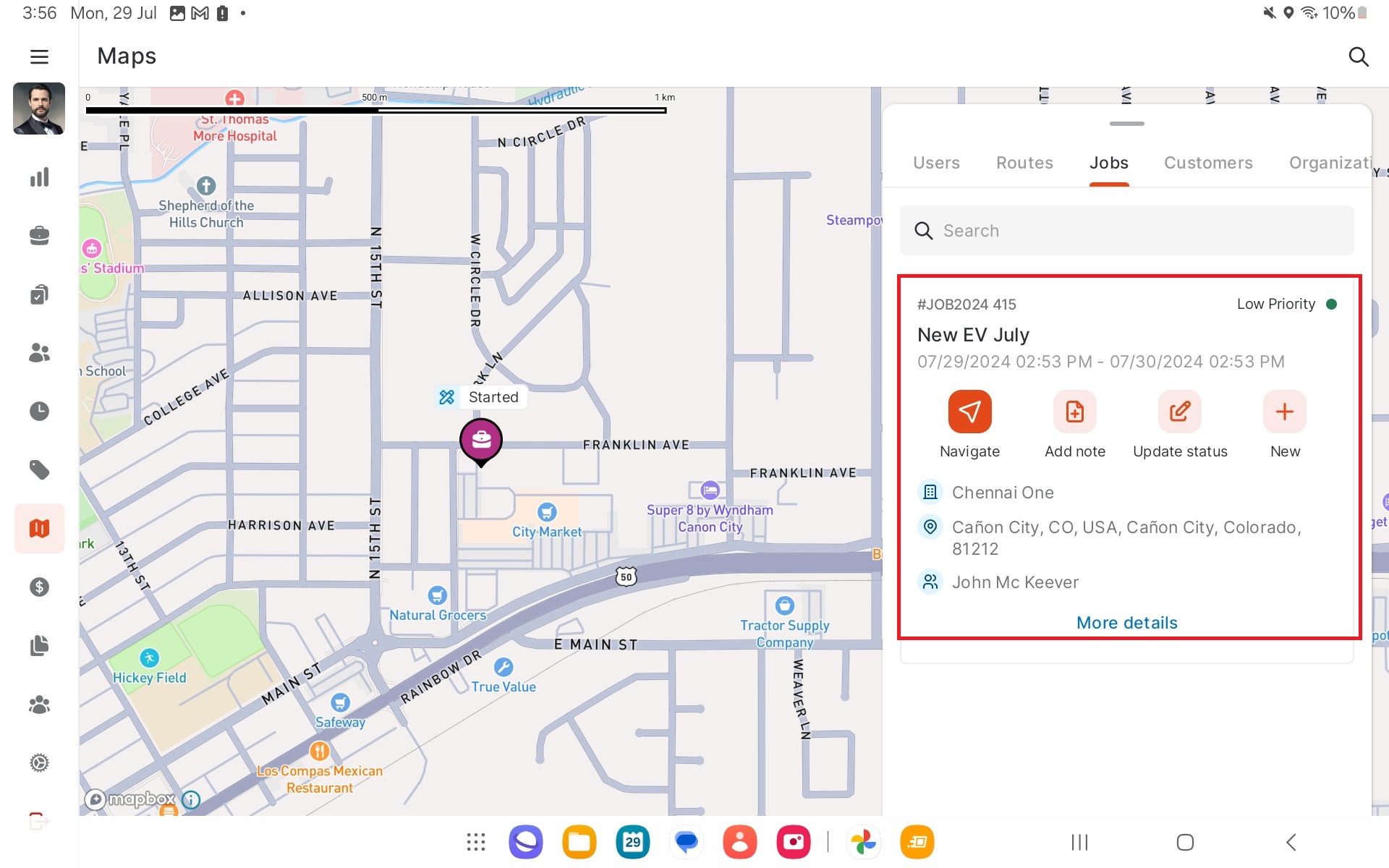Open the dollar payments sidebar icon

[39, 587]
